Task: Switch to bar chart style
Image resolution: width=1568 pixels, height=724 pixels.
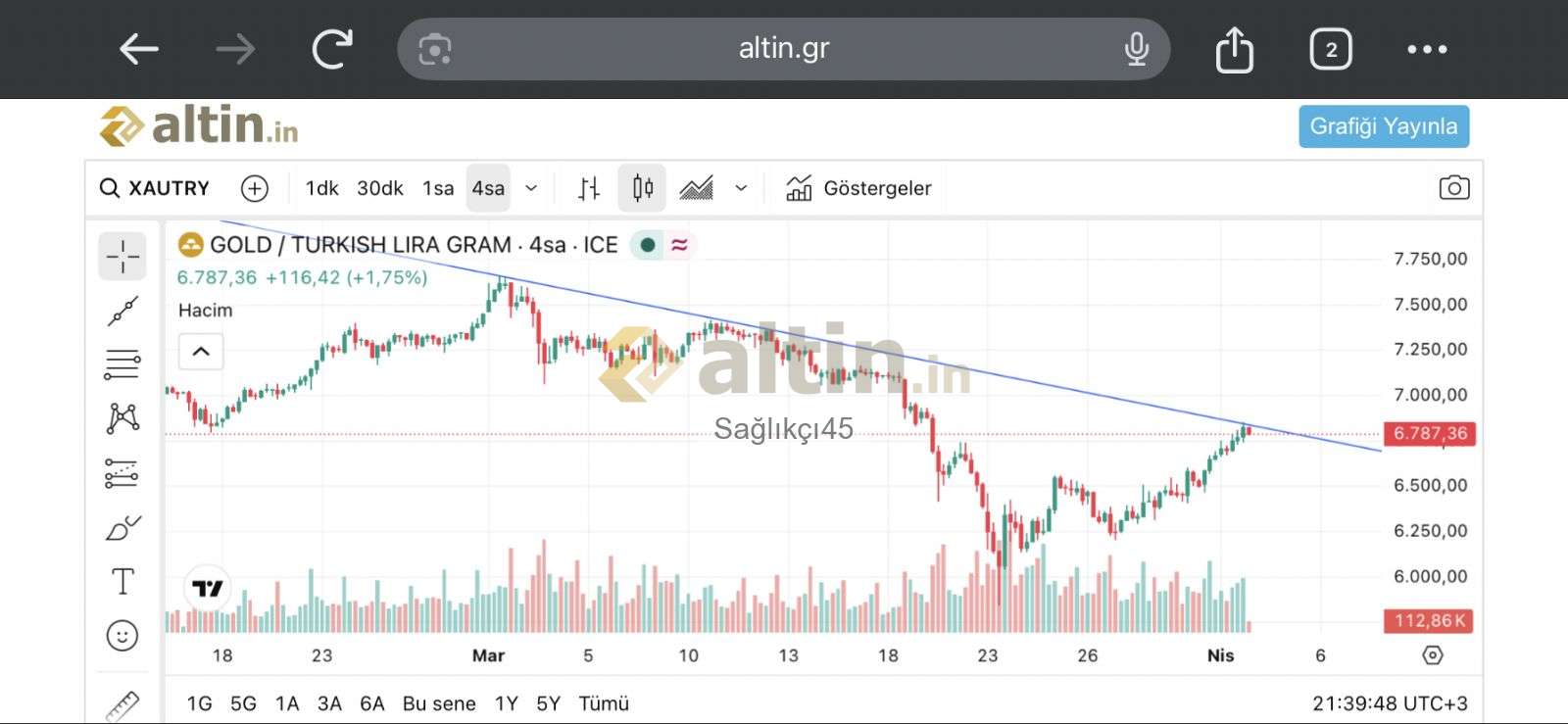Action: [588, 188]
